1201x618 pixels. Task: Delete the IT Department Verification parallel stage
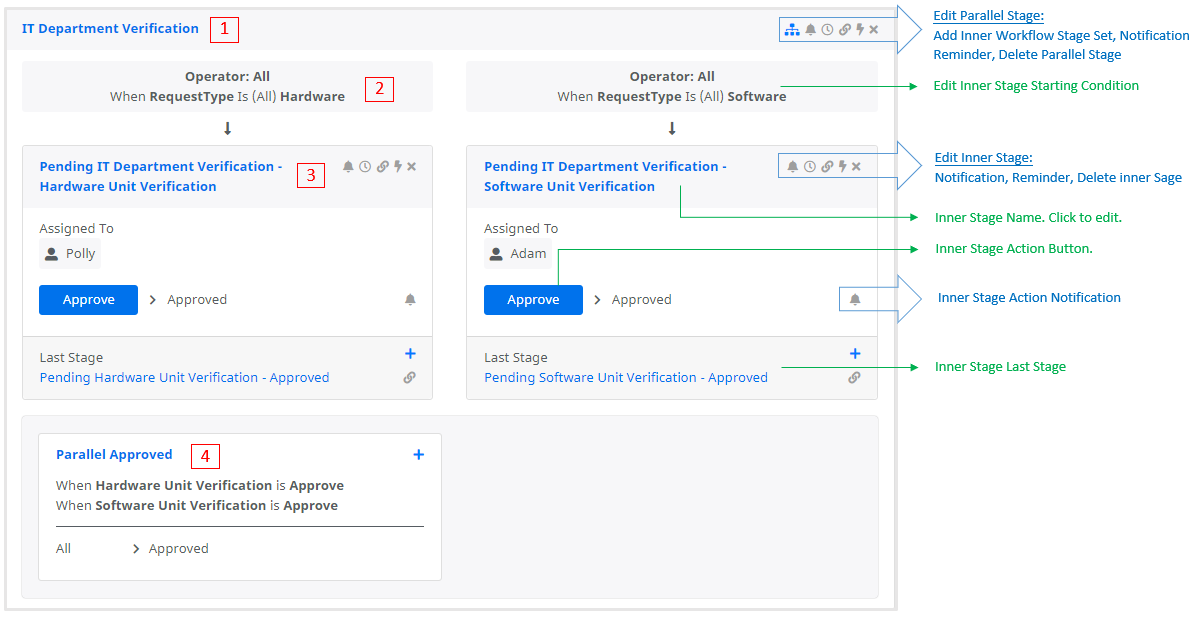click(x=874, y=30)
